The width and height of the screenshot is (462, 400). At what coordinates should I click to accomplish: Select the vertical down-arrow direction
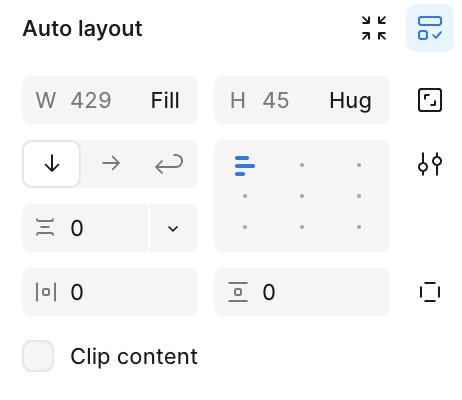52,164
